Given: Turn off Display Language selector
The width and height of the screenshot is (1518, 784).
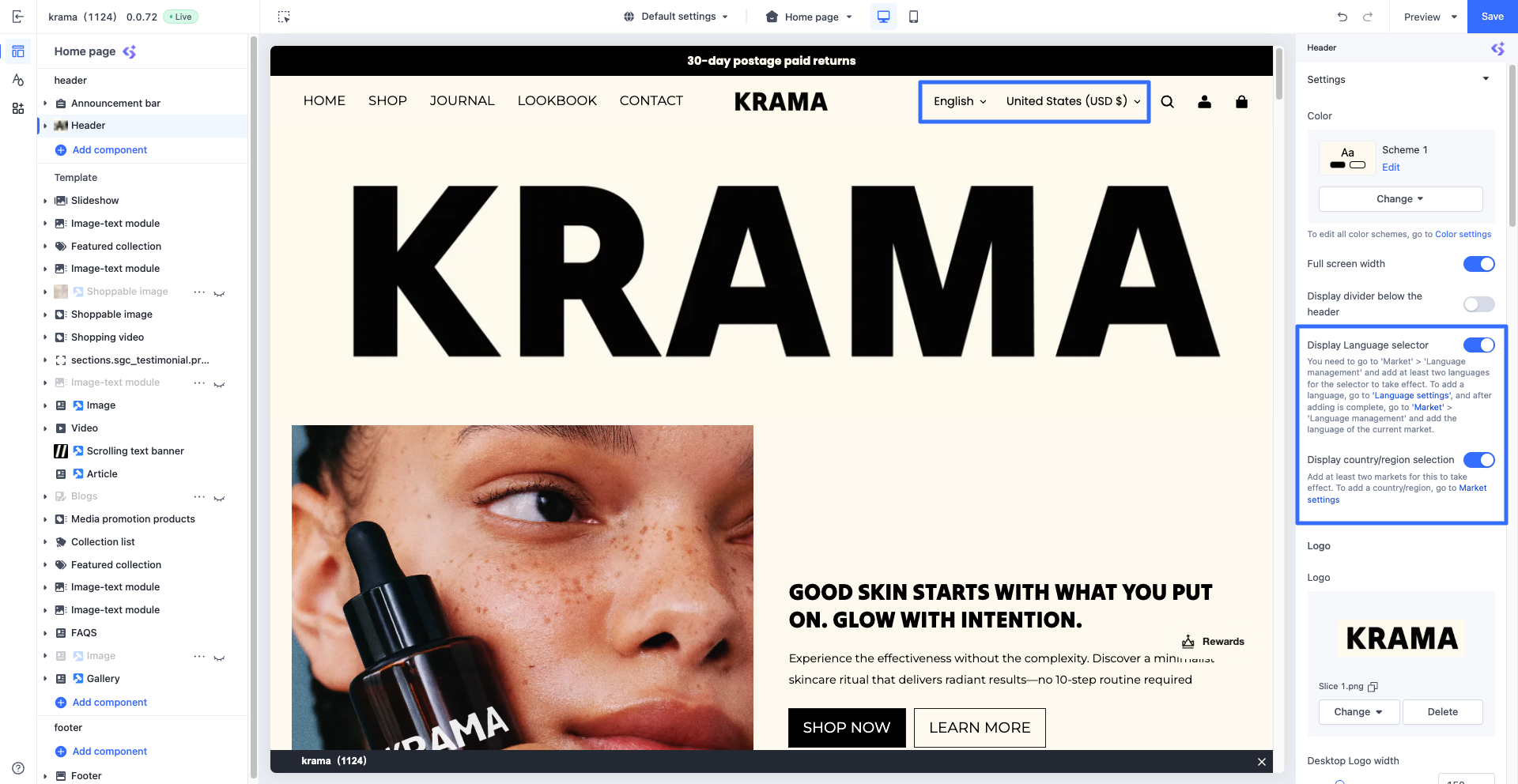Looking at the screenshot, I should point(1478,345).
